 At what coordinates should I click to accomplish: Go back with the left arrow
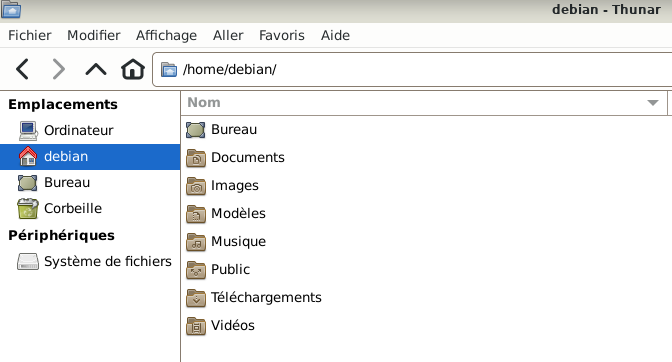pos(22,69)
